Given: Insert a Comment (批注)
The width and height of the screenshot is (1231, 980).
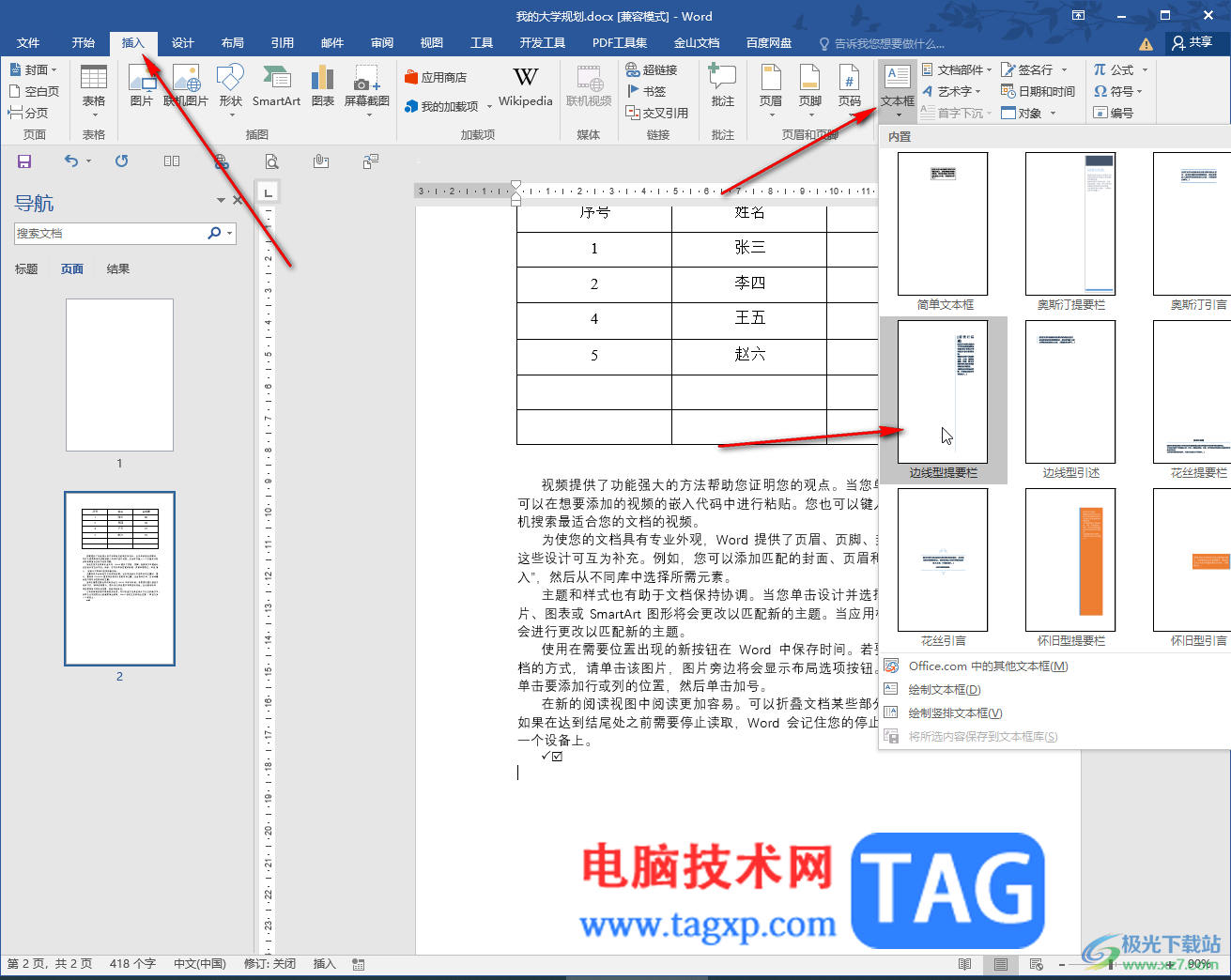Looking at the screenshot, I should (x=723, y=86).
